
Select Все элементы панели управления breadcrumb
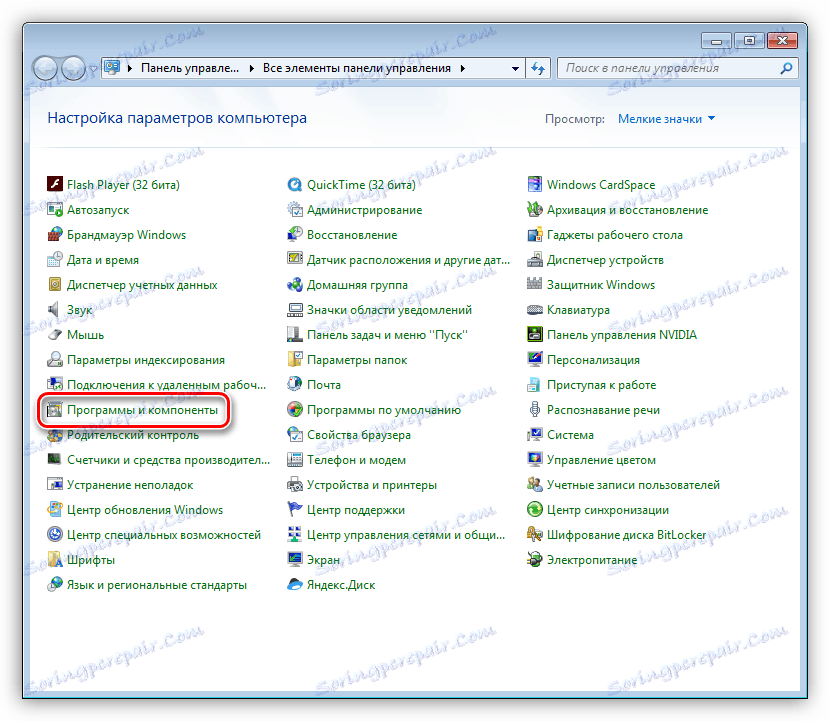tap(357, 68)
